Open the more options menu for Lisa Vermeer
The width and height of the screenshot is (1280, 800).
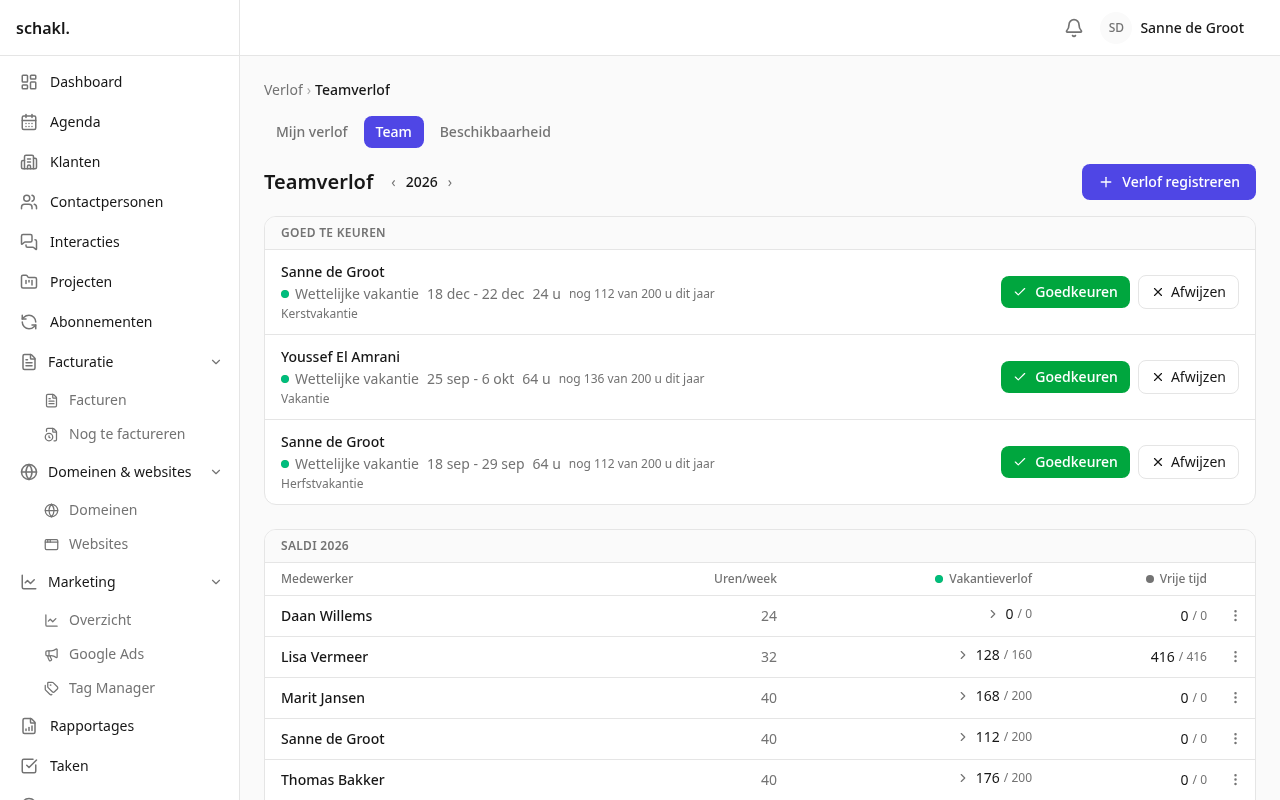pos(1235,657)
